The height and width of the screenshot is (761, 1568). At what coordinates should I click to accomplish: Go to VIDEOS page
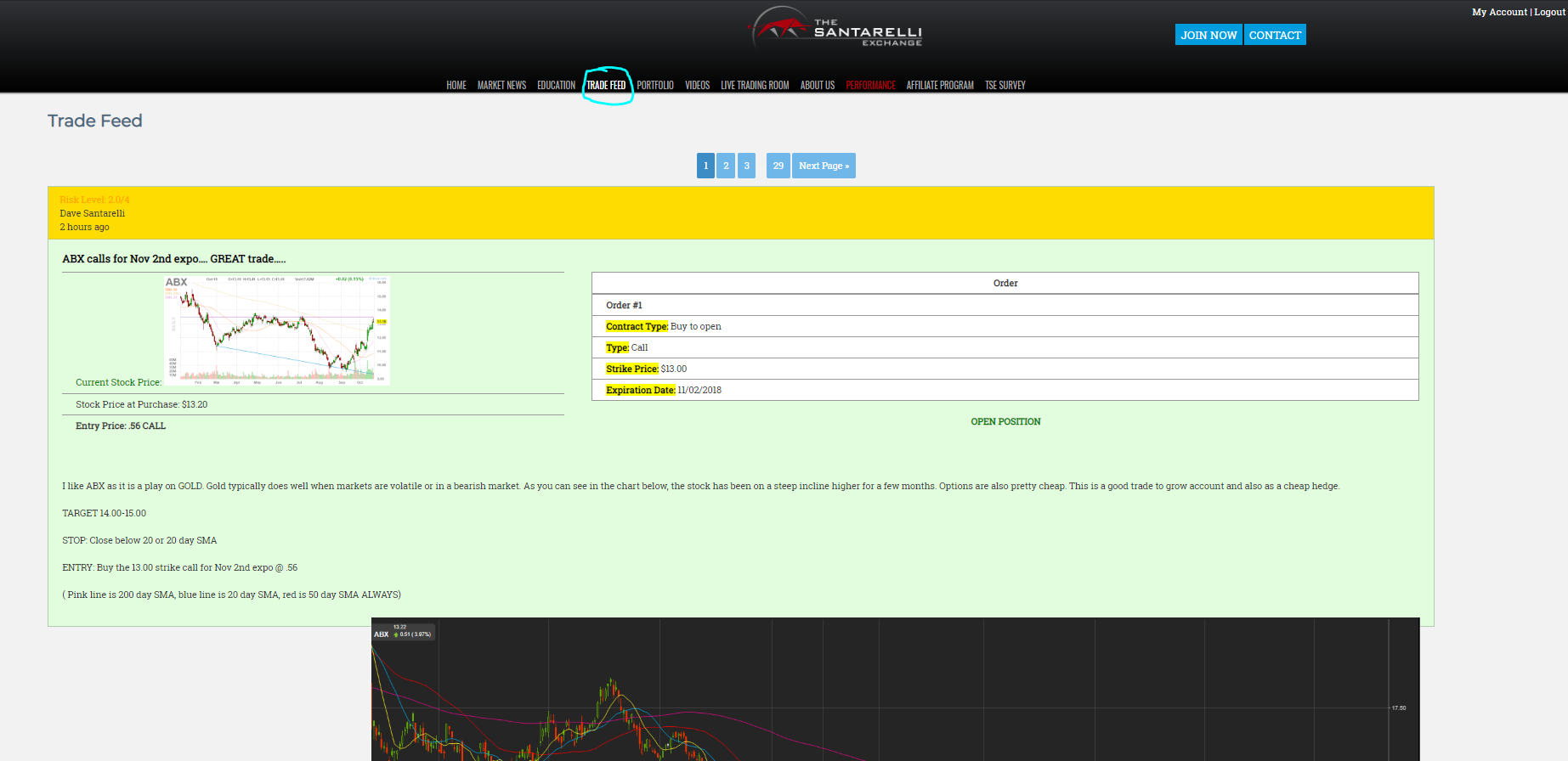[x=697, y=85]
